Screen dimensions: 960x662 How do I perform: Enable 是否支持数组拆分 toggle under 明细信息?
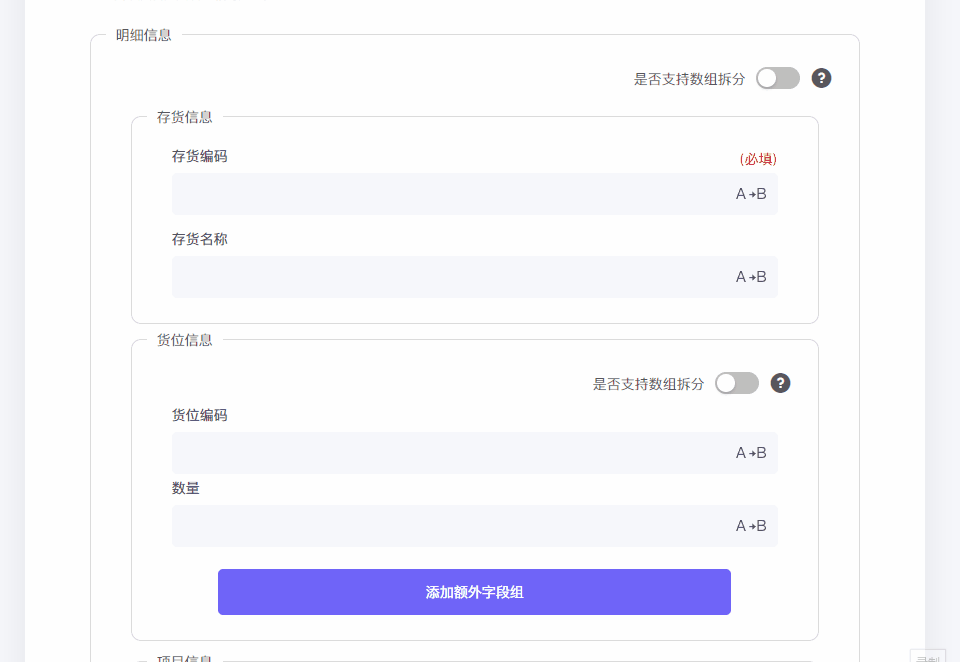click(x=778, y=78)
